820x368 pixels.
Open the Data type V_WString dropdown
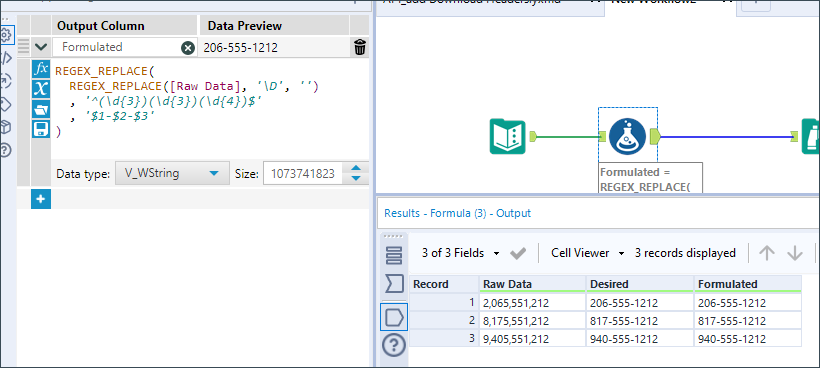coord(172,174)
